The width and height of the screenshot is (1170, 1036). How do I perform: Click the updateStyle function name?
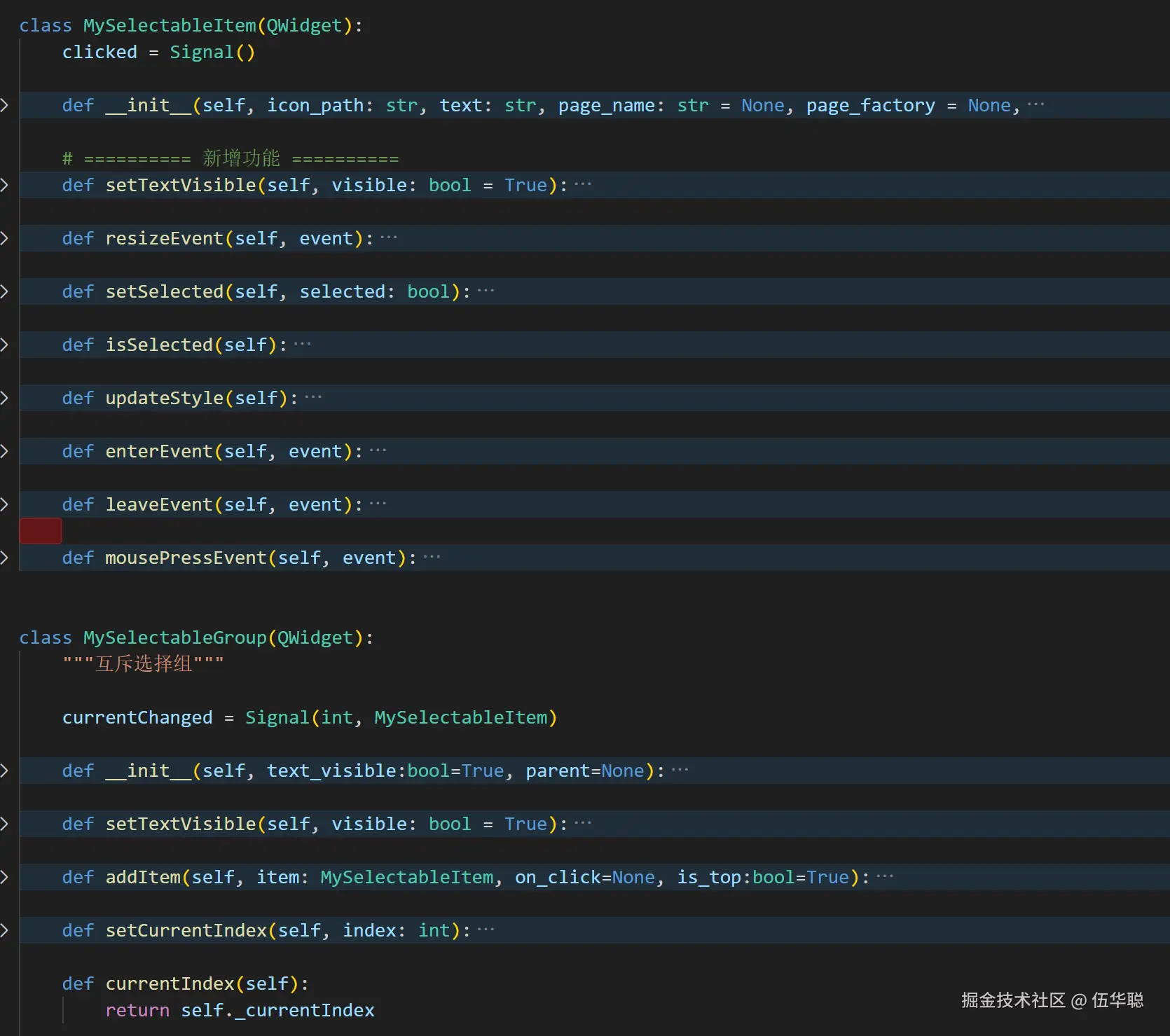click(x=165, y=398)
